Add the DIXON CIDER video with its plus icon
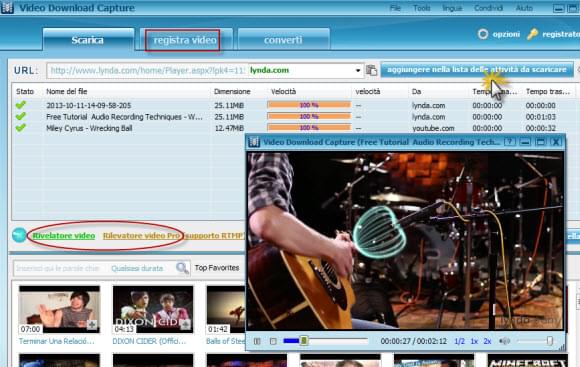 (x=185, y=325)
